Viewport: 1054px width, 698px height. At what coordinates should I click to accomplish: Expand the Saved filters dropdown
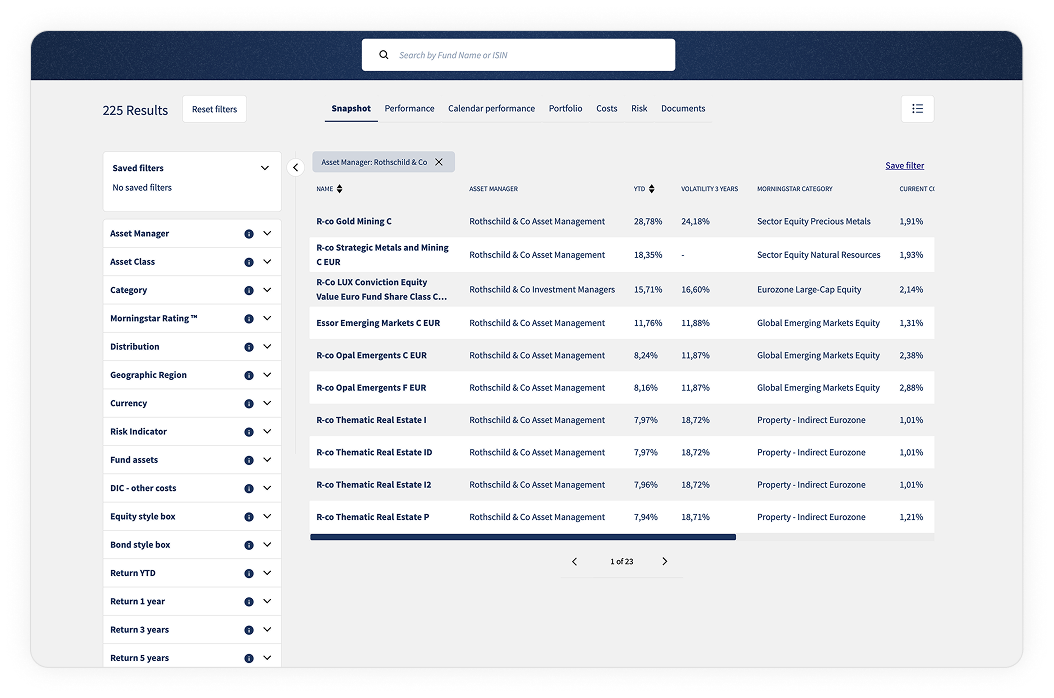265,168
